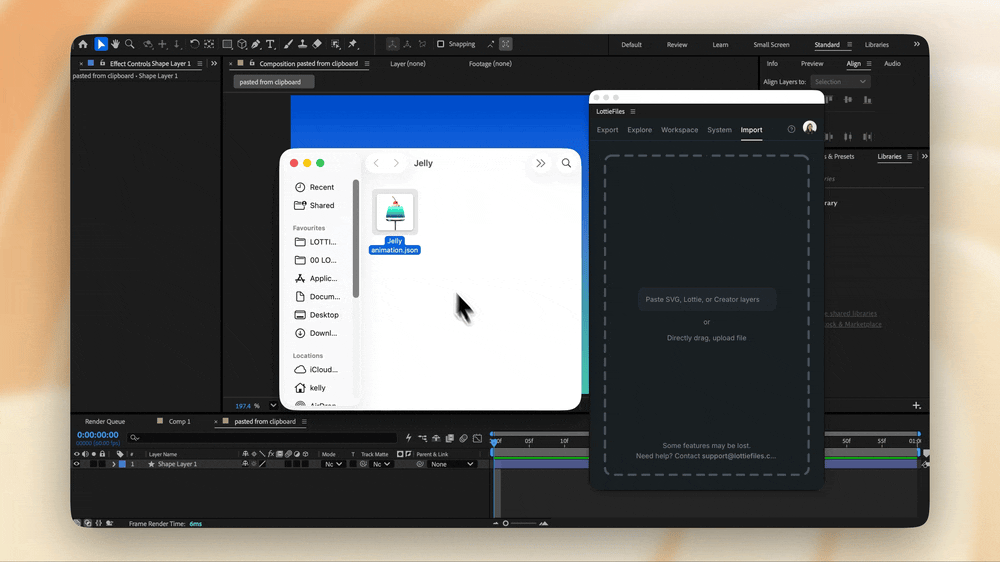Toggle quality switch on Shape Layer 1

click(x=262, y=464)
